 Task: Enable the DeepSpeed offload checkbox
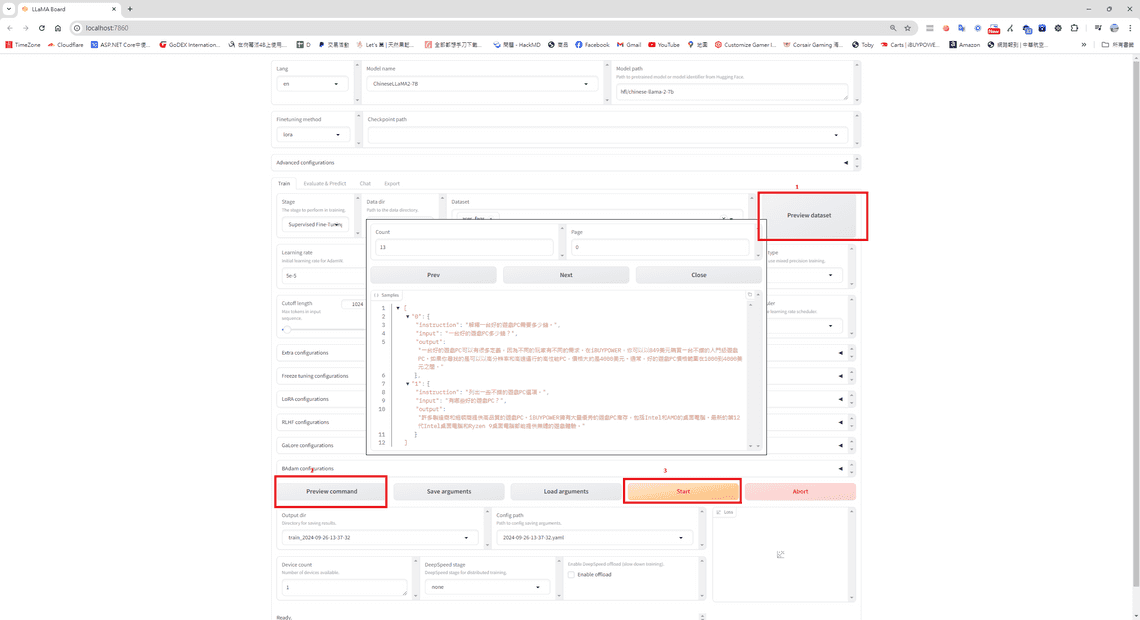point(571,575)
